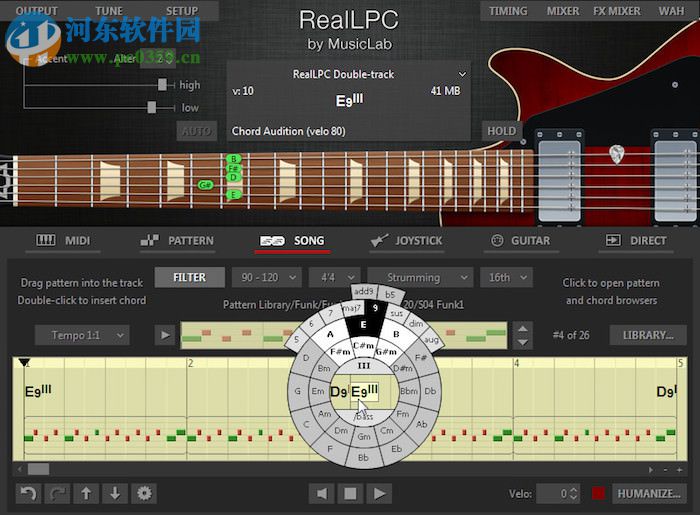Click the guitar pick on the body
Screen dimensions: 700x515
[617, 154]
